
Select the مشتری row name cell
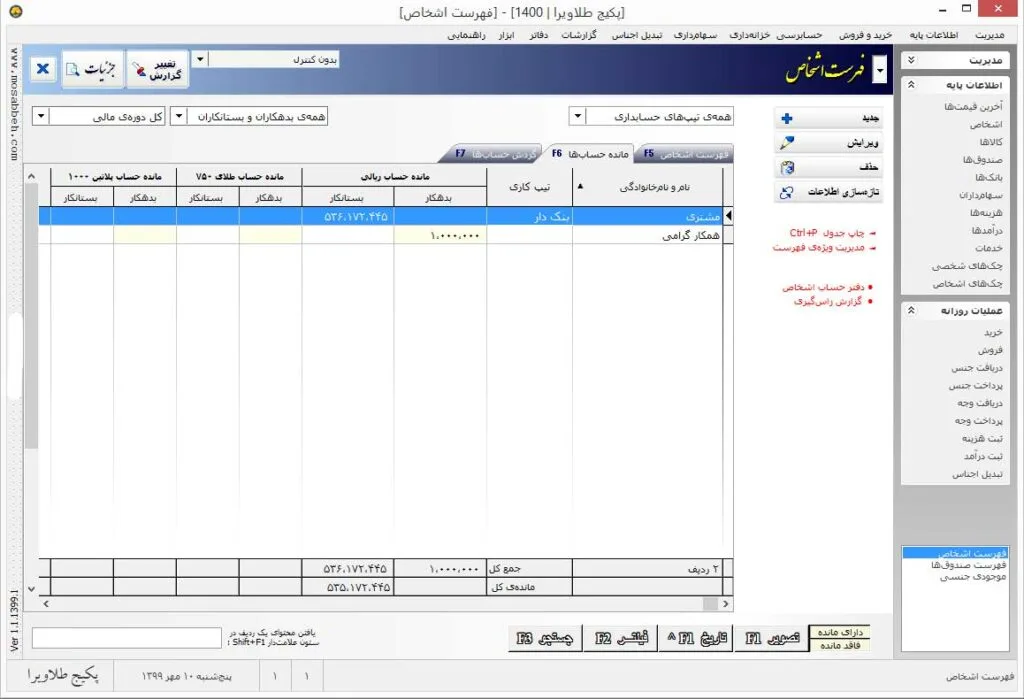(x=648, y=216)
